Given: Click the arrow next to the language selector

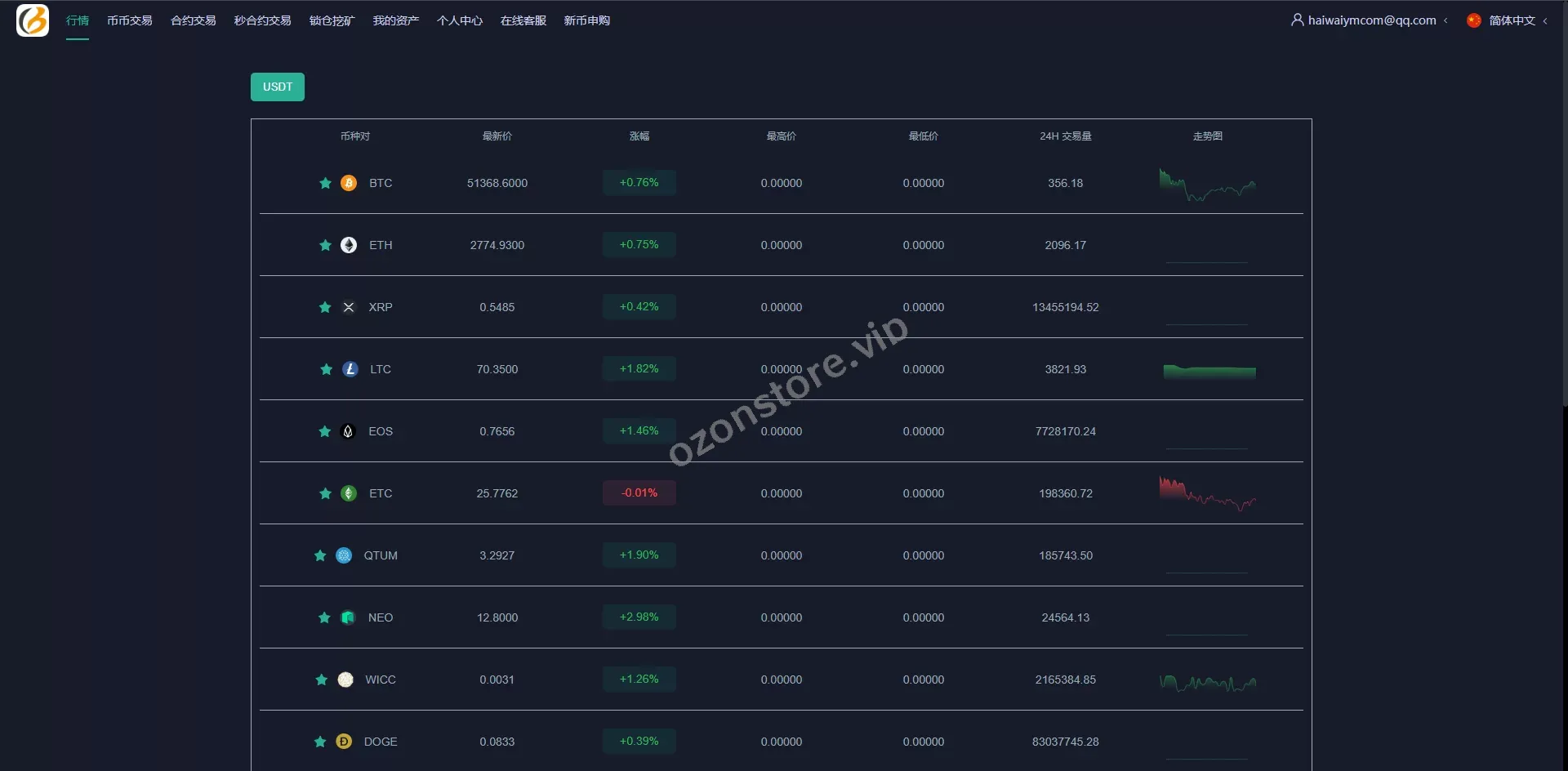Looking at the screenshot, I should click(1545, 21).
